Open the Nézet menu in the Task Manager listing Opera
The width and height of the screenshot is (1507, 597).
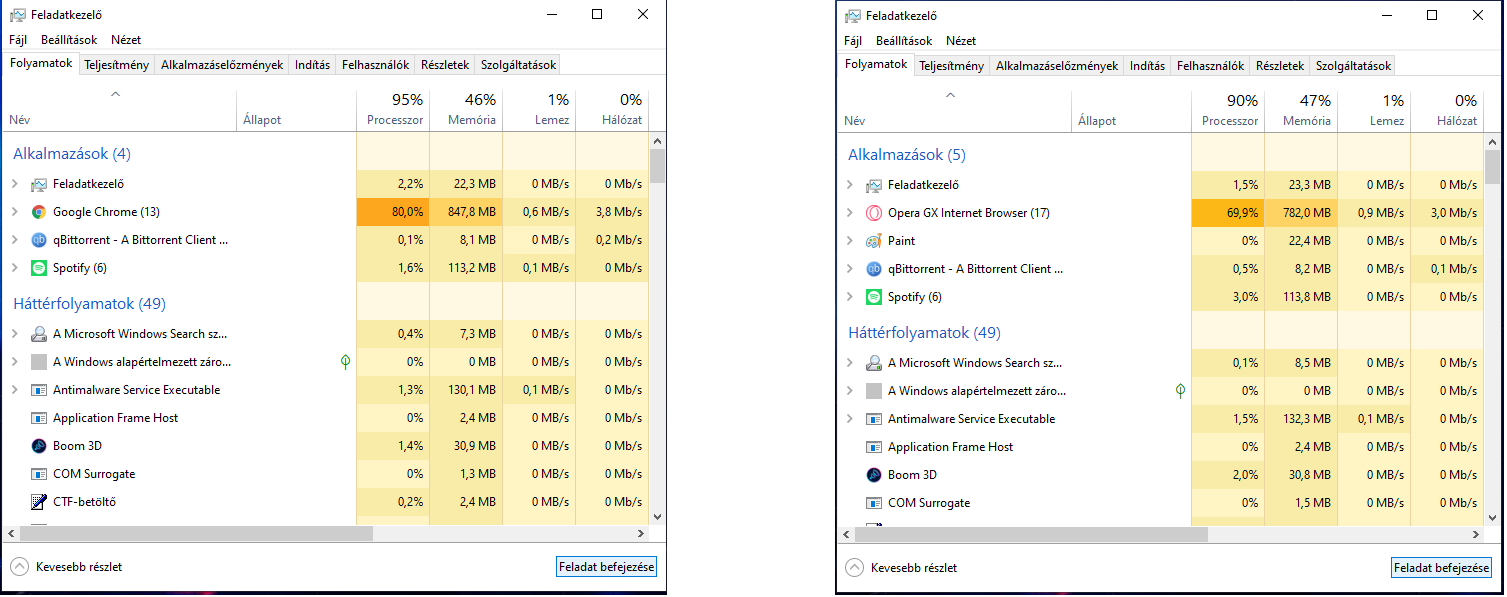click(x=961, y=41)
